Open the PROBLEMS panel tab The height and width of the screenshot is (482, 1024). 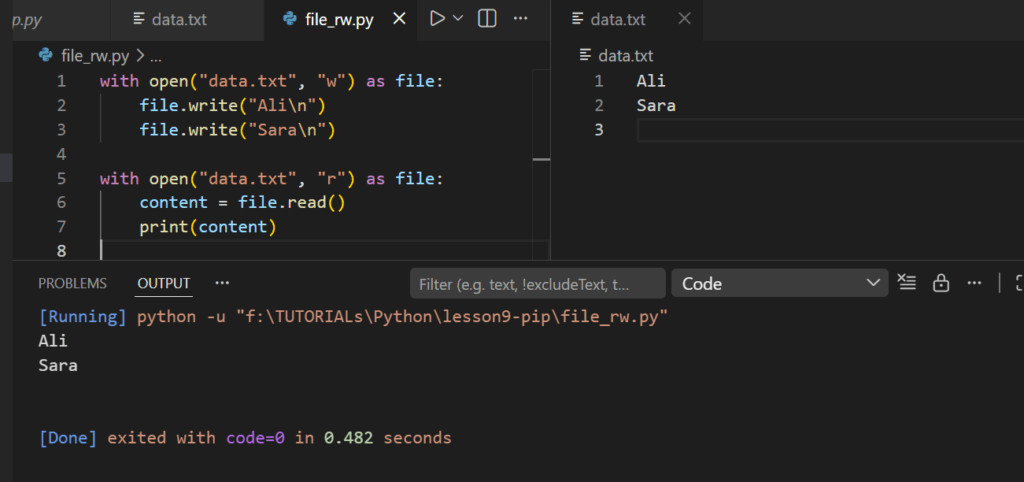72,283
